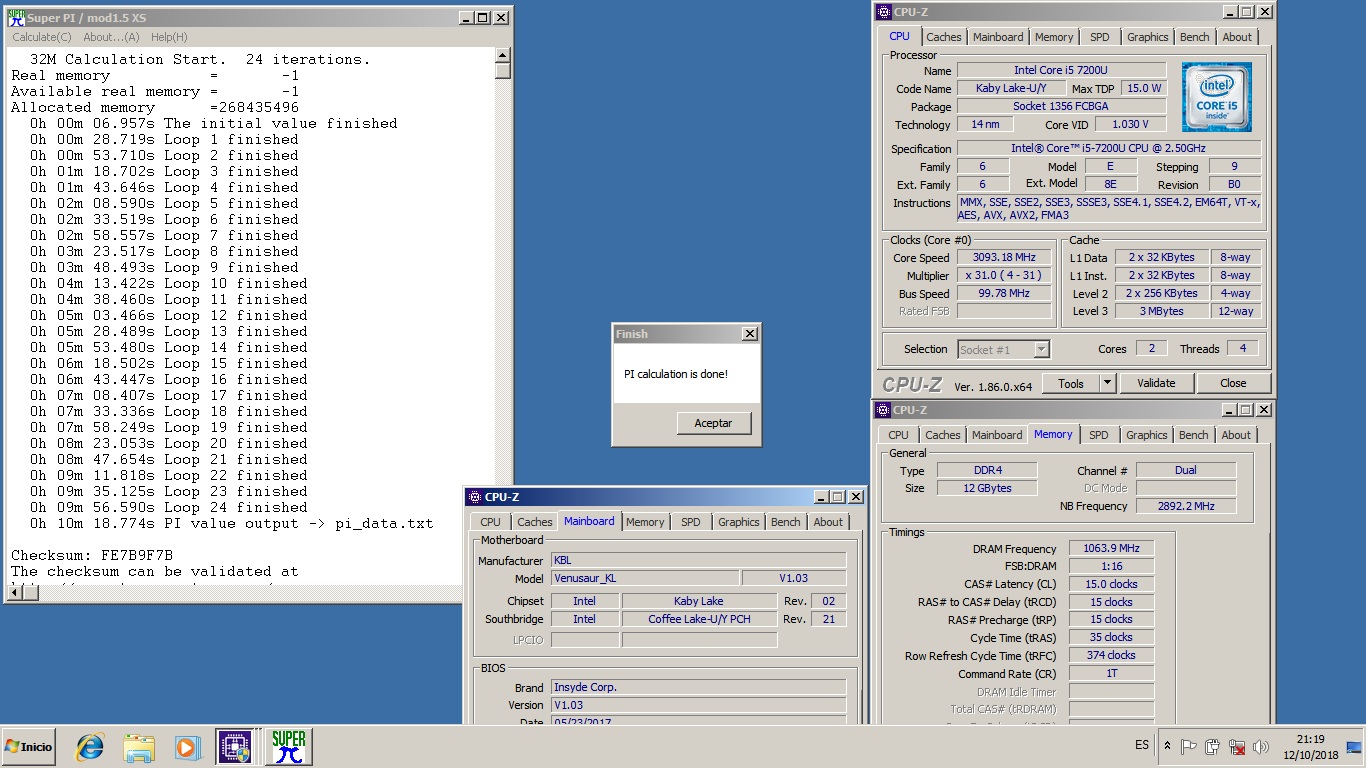Open Action Center flag tray icon
The height and width of the screenshot is (768, 1366).
coord(1189,746)
